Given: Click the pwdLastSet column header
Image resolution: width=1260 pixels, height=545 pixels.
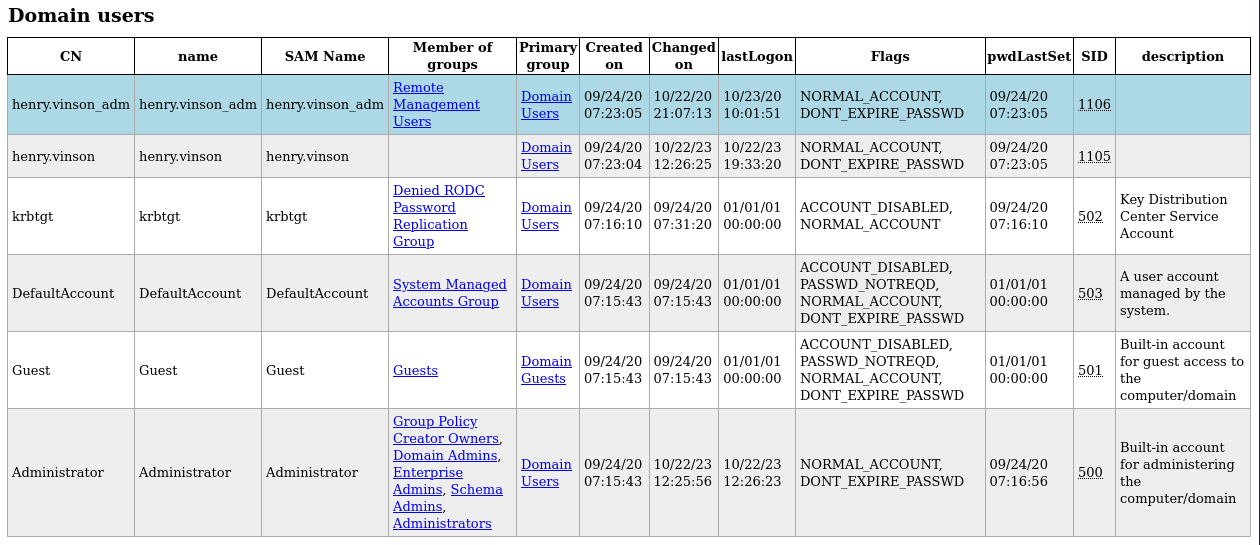Looking at the screenshot, I should coord(1029,56).
